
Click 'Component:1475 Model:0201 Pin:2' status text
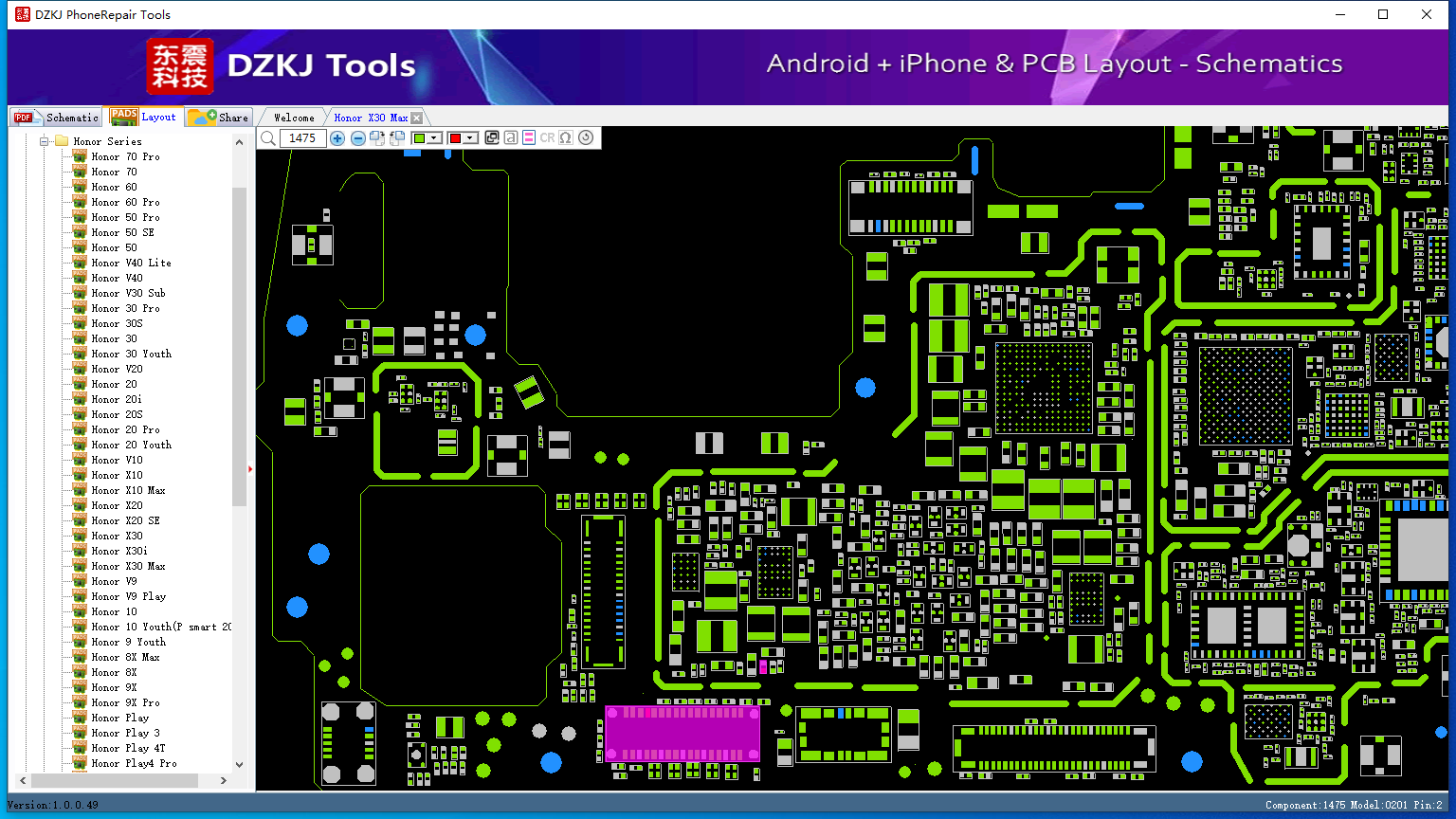tap(1354, 805)
